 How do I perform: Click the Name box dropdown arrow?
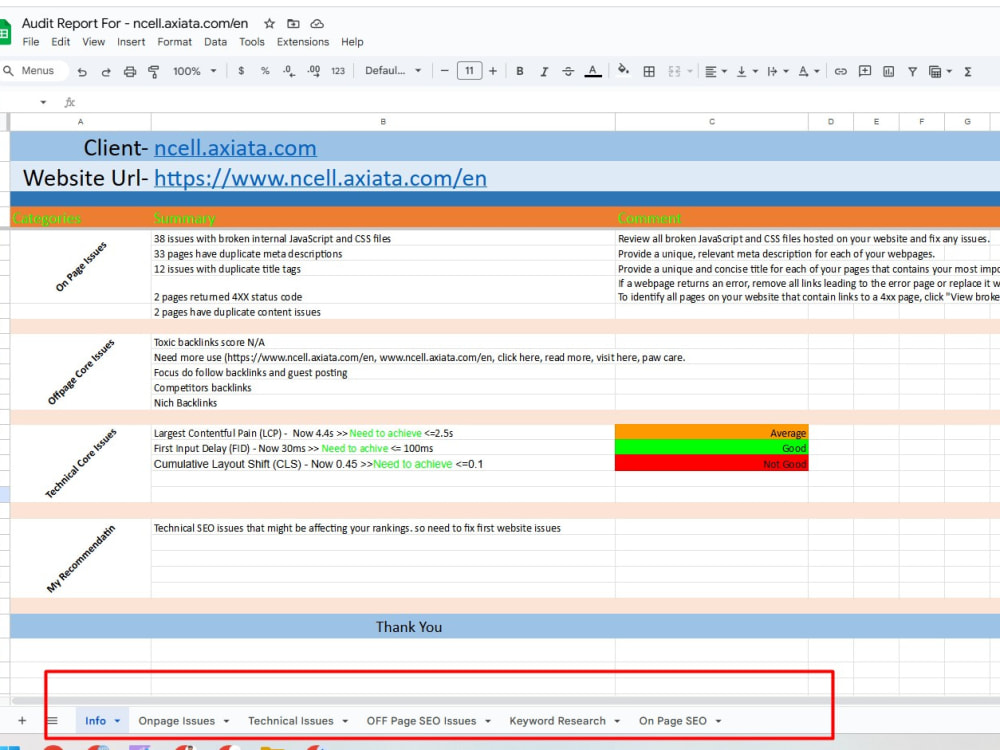point(43,102)
